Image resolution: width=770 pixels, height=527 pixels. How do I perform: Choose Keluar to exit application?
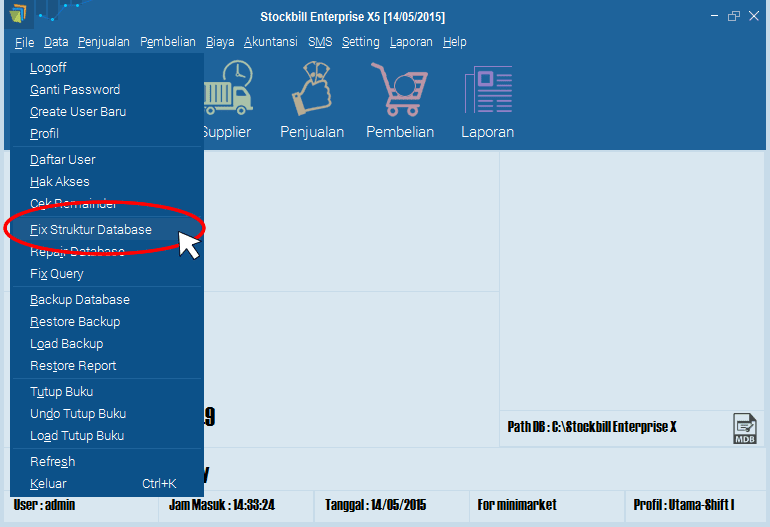coord(107,484)
